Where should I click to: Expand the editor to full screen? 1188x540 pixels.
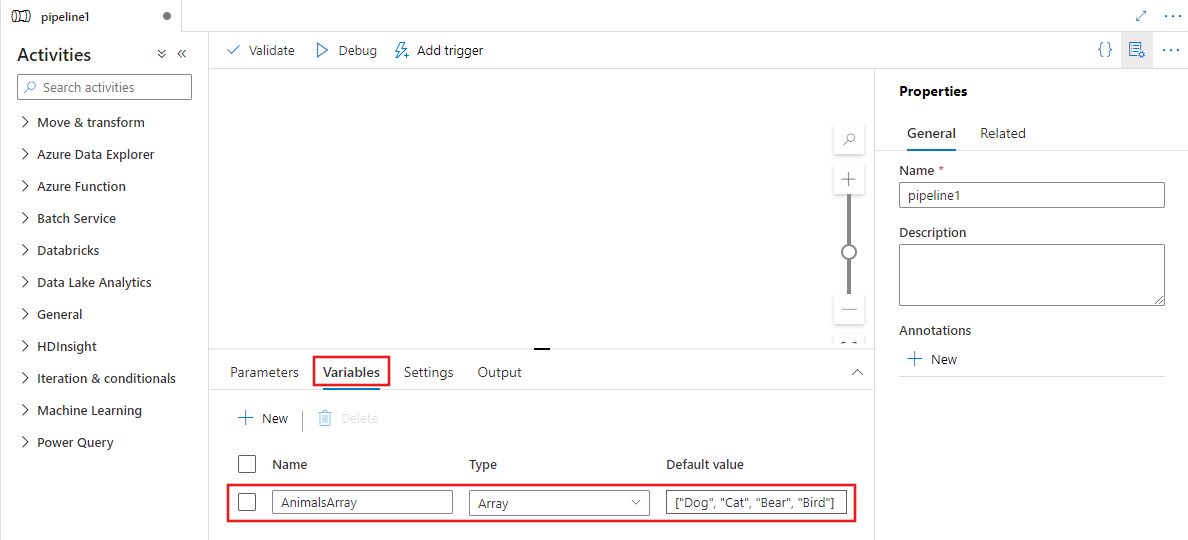pyautogui.click(x=1142, y=16)
